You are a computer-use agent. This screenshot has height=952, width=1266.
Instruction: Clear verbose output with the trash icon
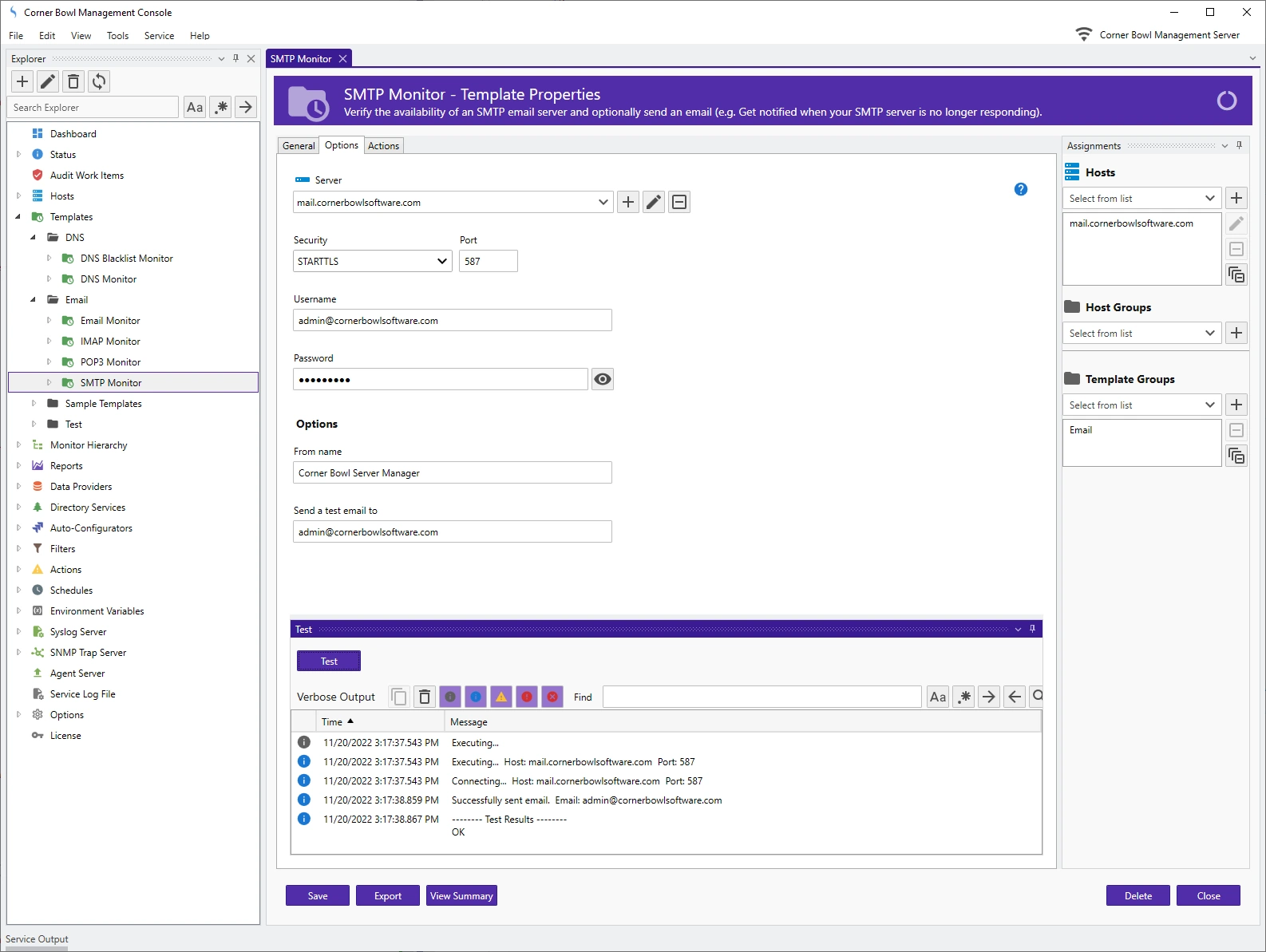(425, 697)
